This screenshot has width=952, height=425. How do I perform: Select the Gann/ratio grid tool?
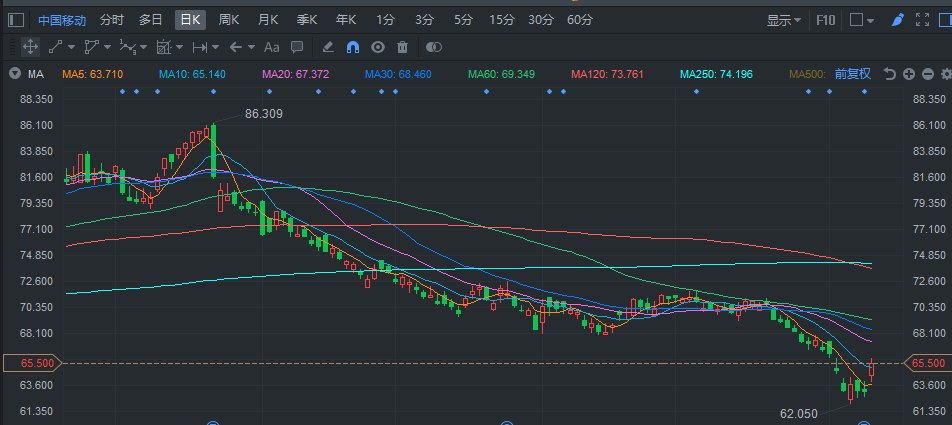click(163, 47)
